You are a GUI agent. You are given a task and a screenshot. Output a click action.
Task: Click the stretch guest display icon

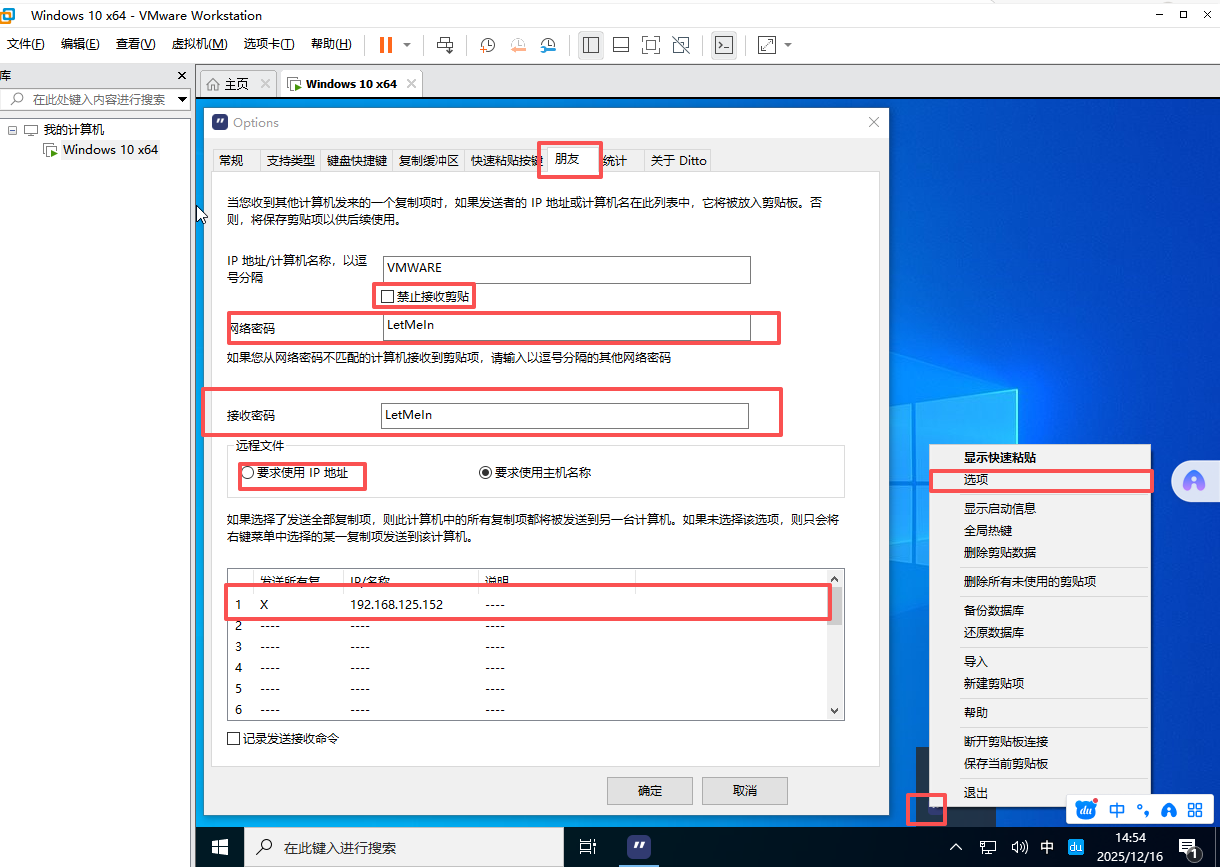(767, 45)
